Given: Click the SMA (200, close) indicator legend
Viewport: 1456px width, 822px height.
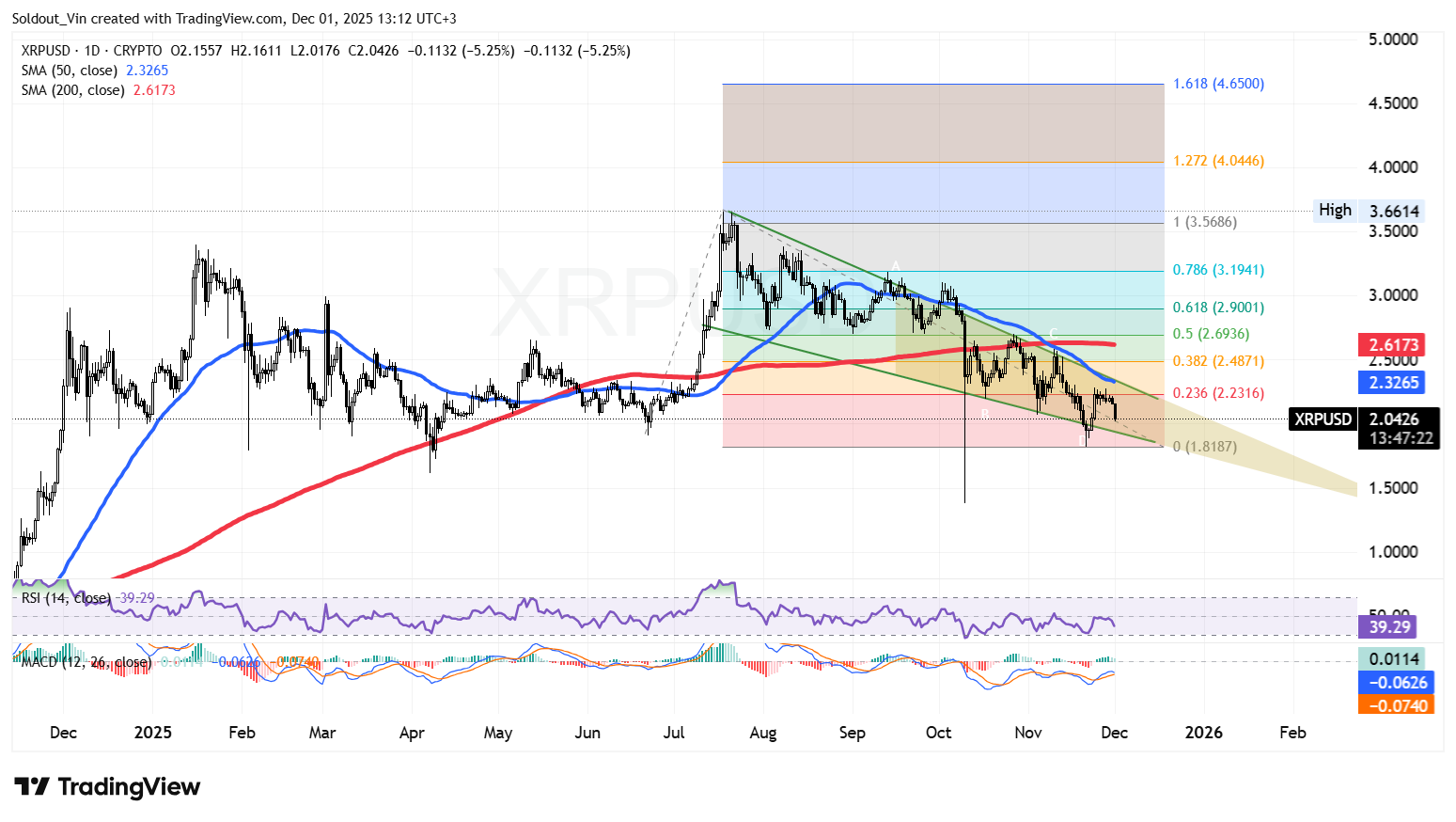Looking at the screenshot, I should [x=70, y=90].
